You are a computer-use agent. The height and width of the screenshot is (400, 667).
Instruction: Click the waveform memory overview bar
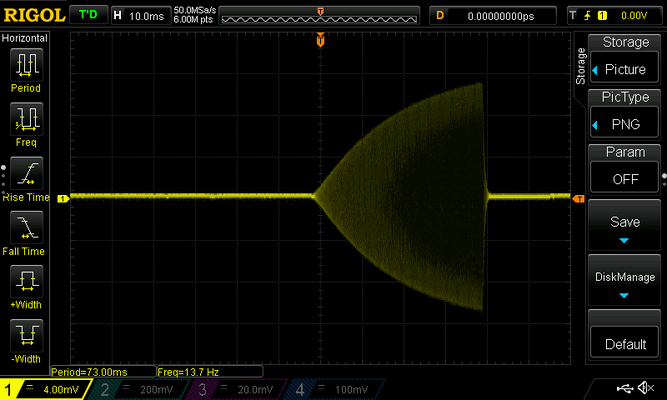[319, 16]
